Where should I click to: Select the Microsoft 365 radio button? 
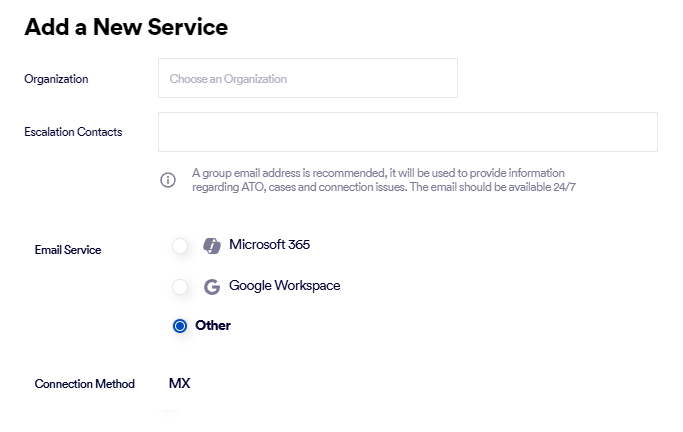coord(180,246)
